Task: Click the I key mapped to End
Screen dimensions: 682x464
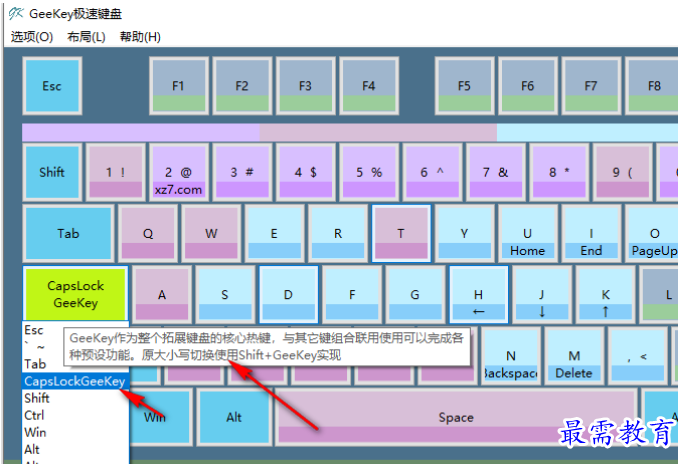Action: [592, 234]
